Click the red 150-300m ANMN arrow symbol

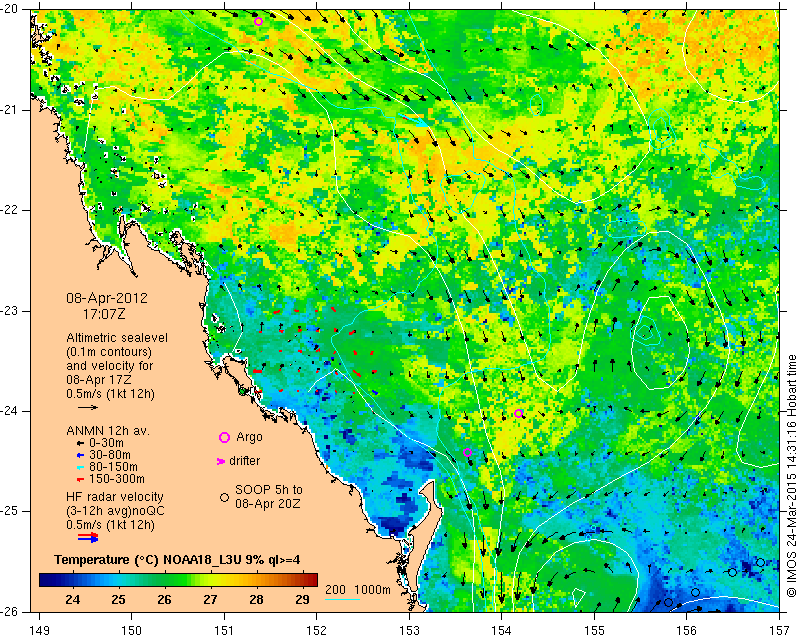coord(80,479)
